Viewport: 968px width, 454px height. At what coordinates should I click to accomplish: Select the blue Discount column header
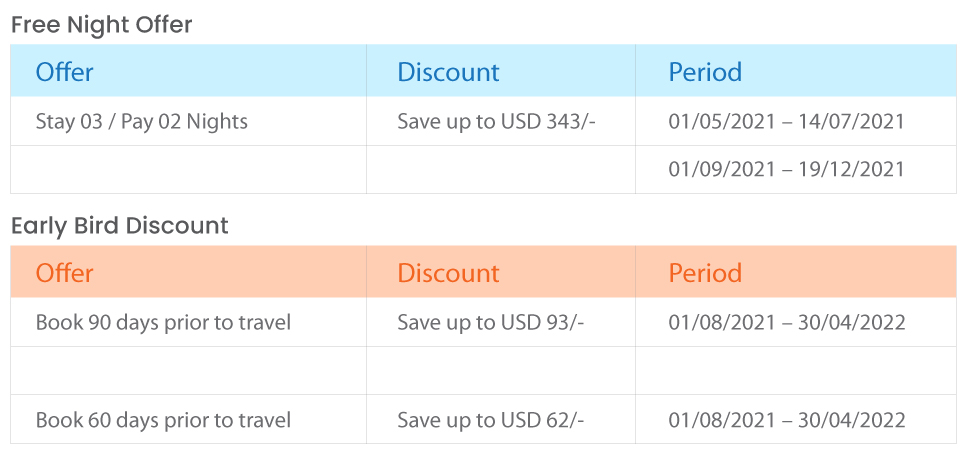tap(448, 72)
